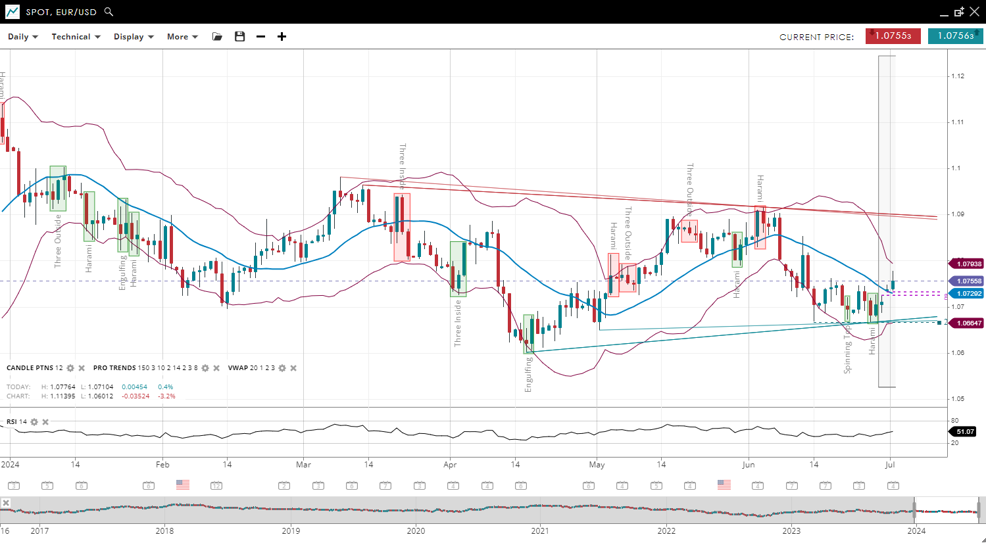The height and width of the screenshot is (543, 986).
Task: Open the More menu
Action: pos(182,37)
